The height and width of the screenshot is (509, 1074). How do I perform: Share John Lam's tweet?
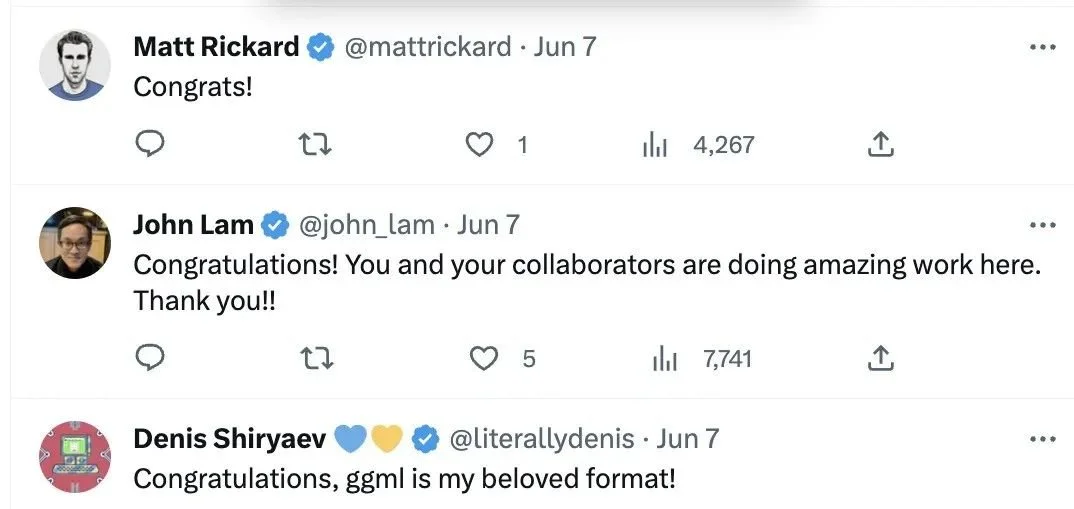click(881, 358)
